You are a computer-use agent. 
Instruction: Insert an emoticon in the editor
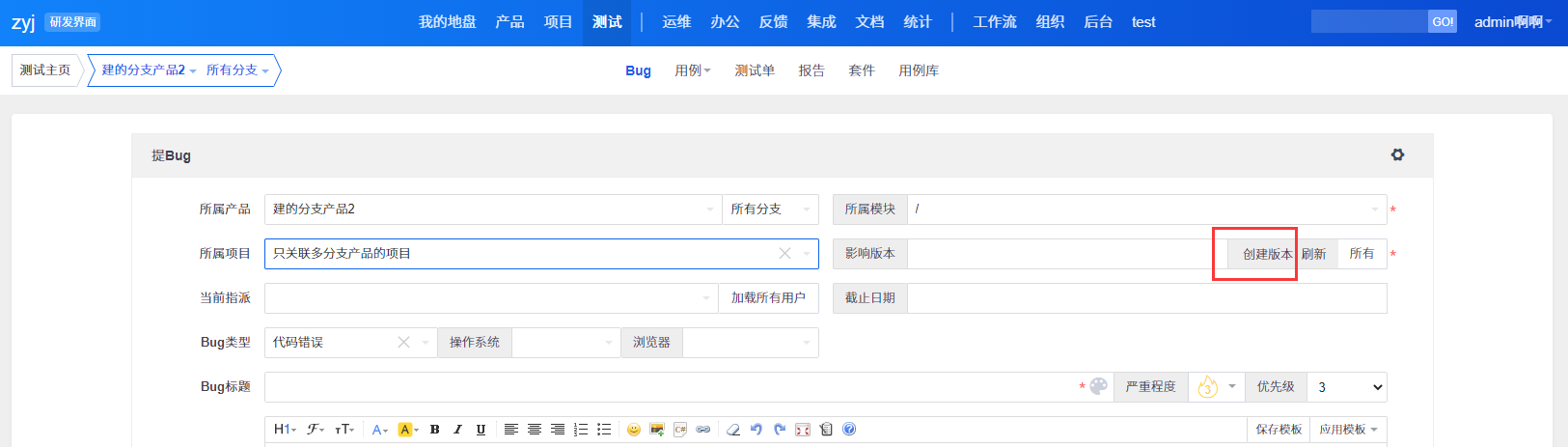coord(633,430)
